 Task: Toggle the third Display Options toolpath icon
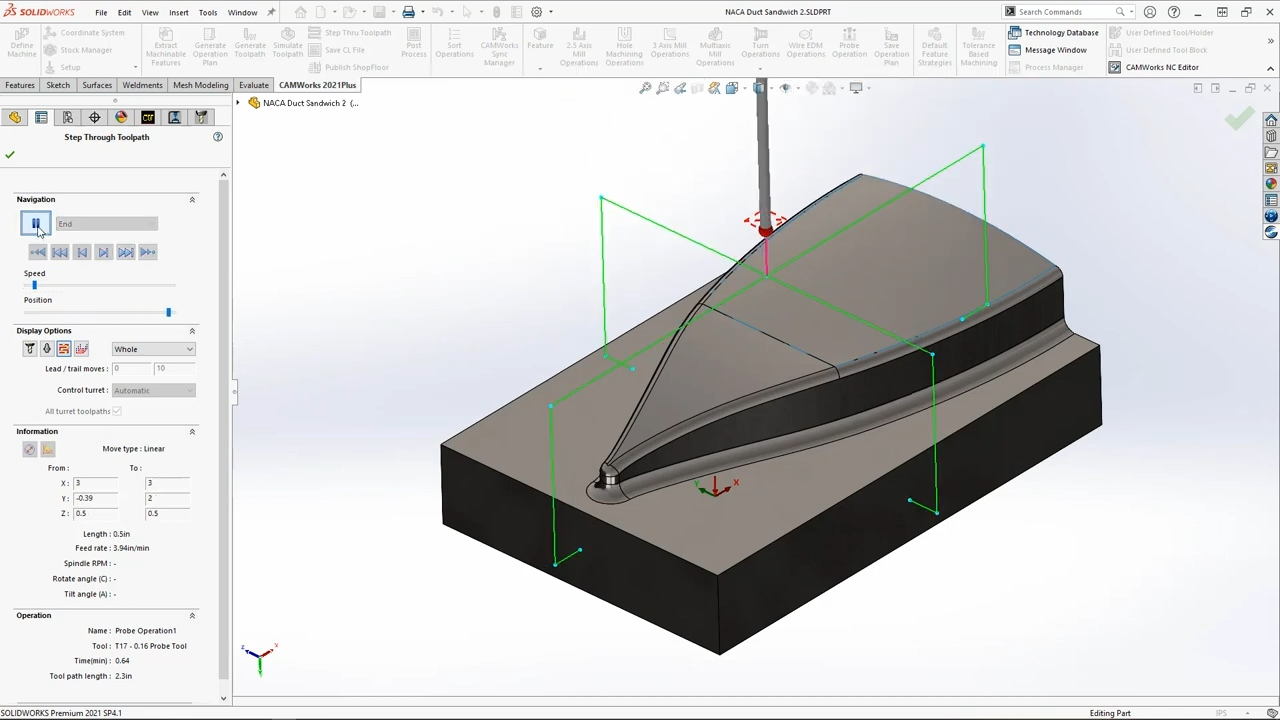[x=64, y=349]
